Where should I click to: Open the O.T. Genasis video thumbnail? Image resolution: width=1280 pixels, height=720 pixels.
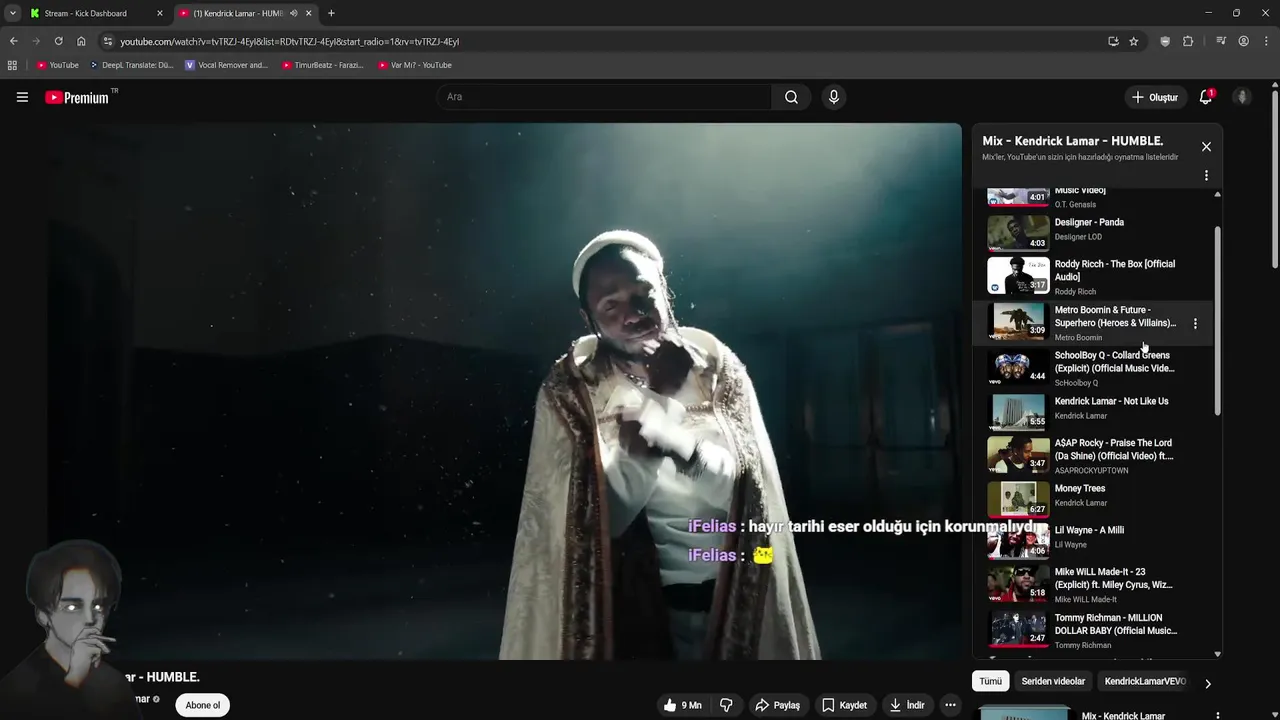pyautogui.click(x=1018, y=196)
